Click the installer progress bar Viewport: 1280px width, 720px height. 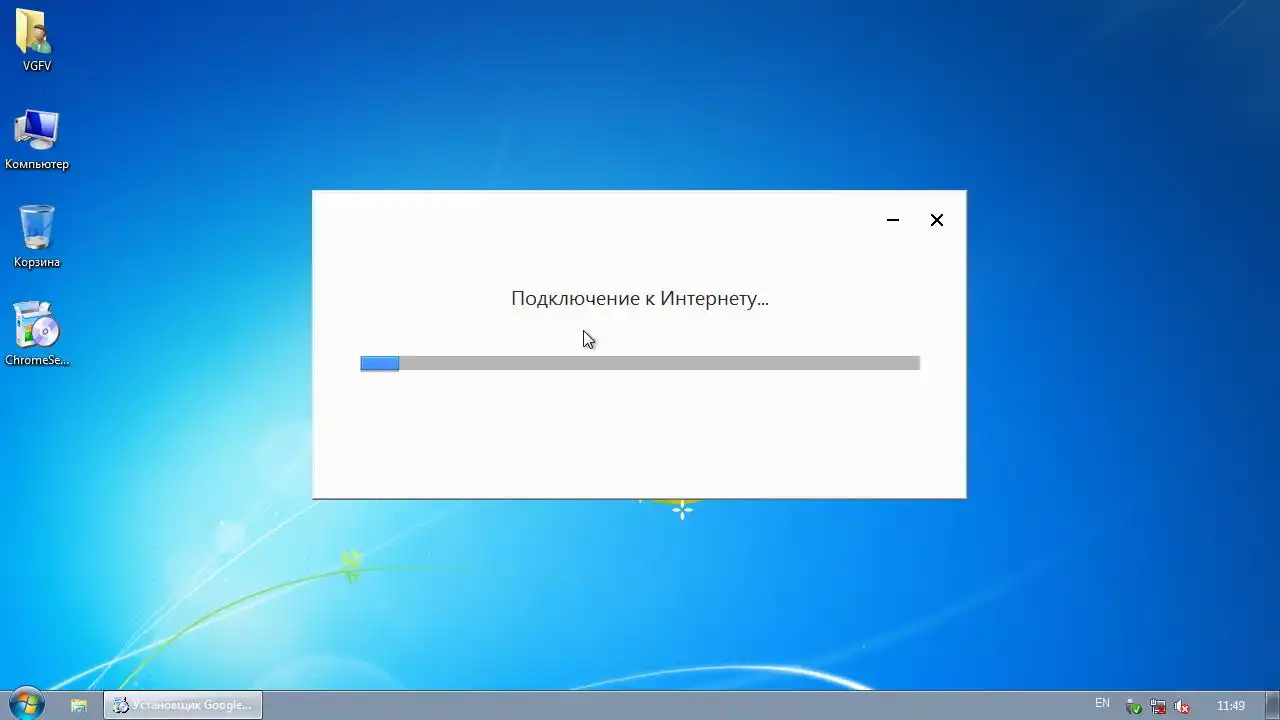(640, 363)
